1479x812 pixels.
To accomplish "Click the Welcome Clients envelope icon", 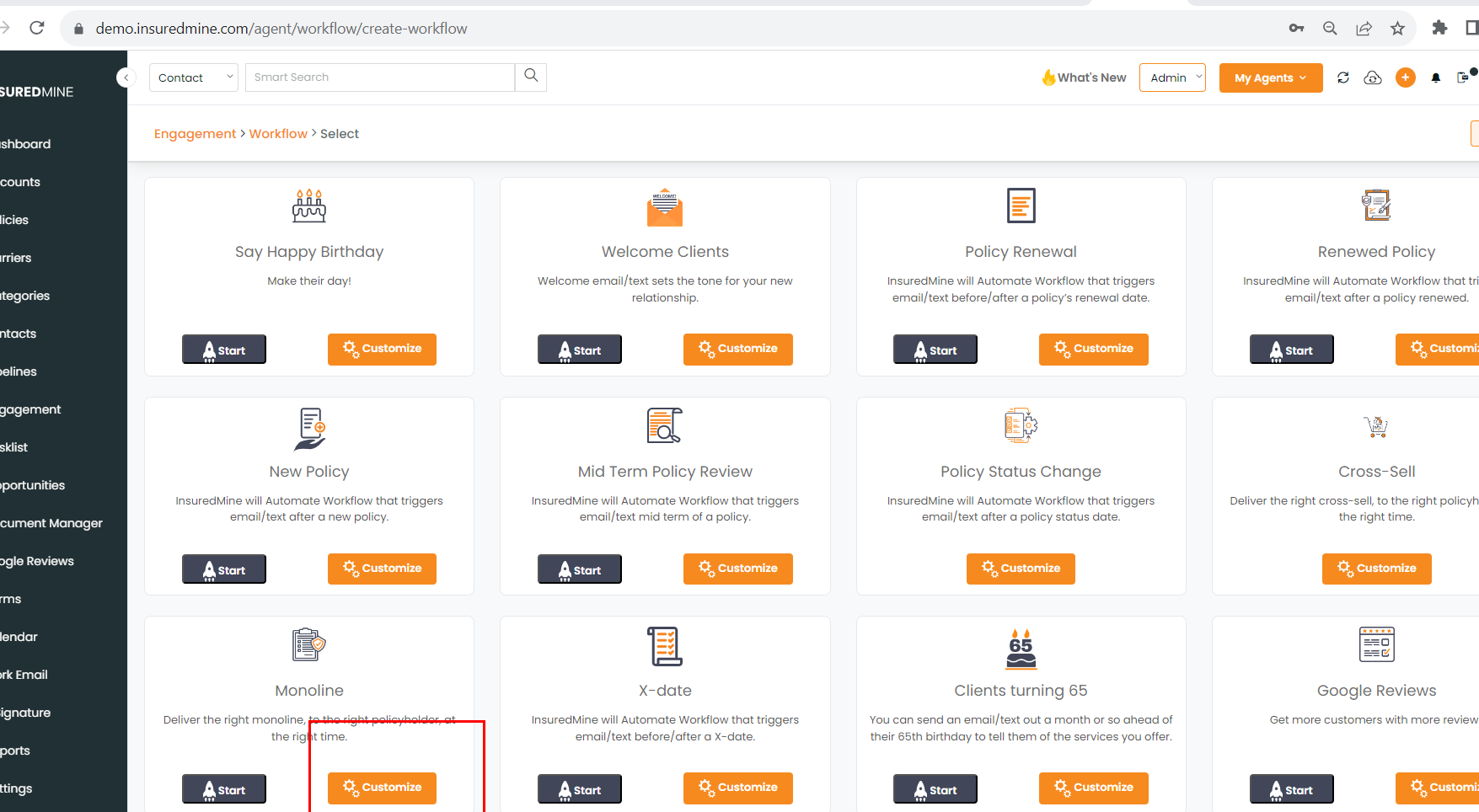I will (665, 207).
